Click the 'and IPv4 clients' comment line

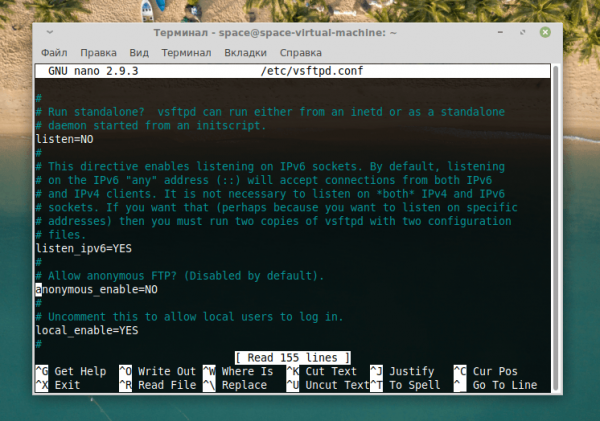(x=270, y=194)
